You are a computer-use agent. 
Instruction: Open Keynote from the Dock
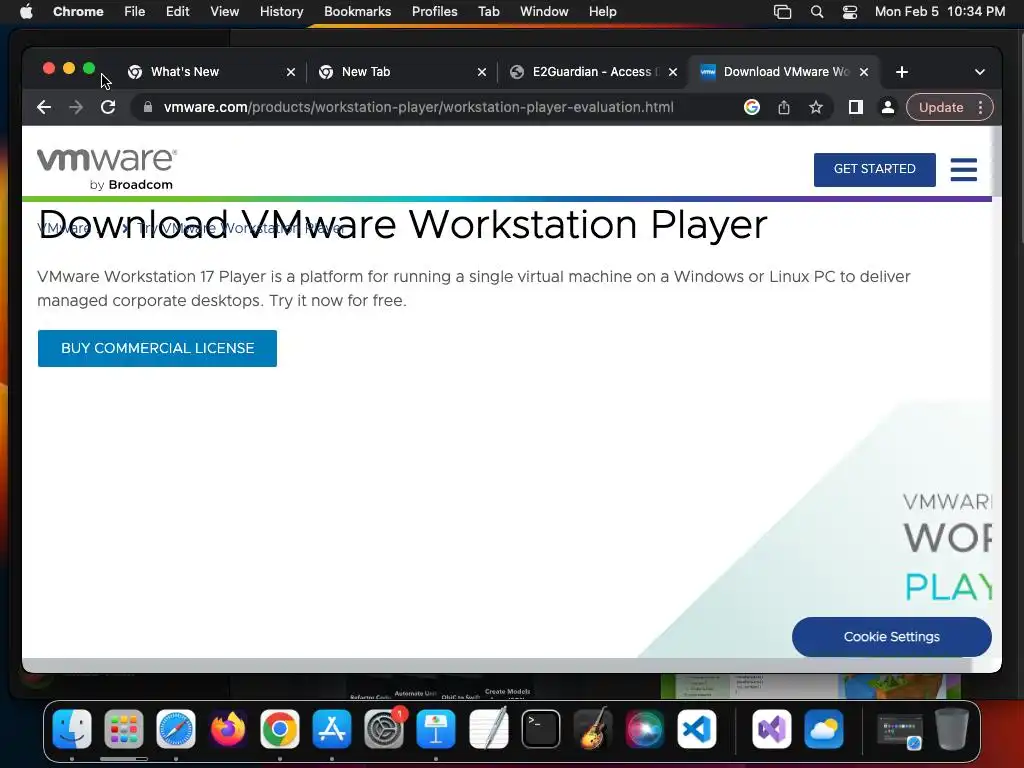436,729
